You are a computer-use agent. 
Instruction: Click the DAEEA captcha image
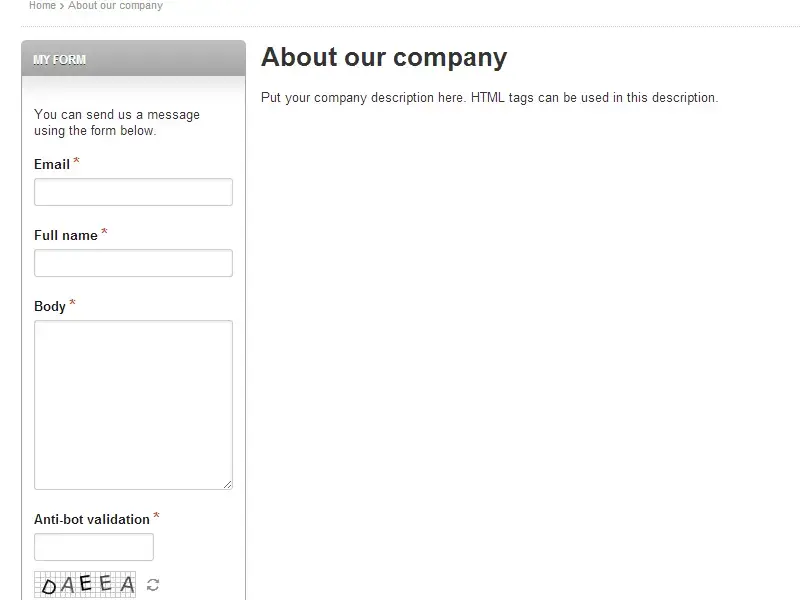[85, 585]
